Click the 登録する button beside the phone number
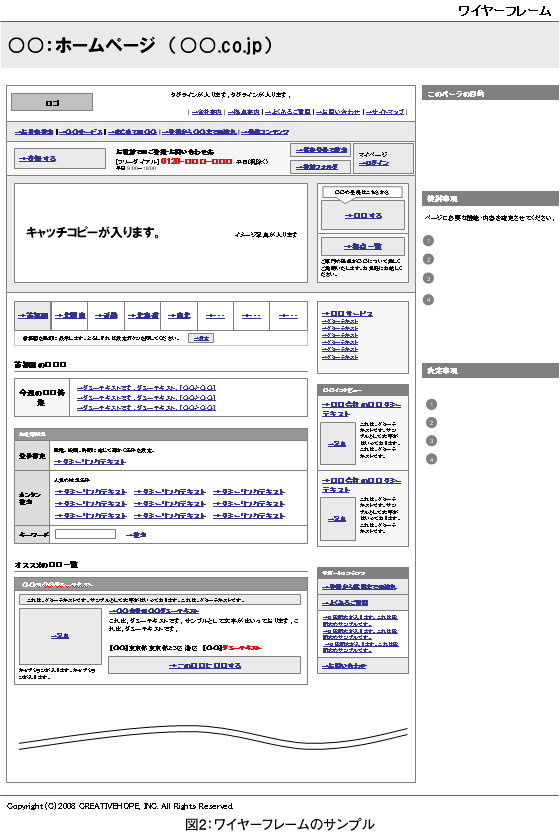 pyautogui.click(x=60, y=158)
